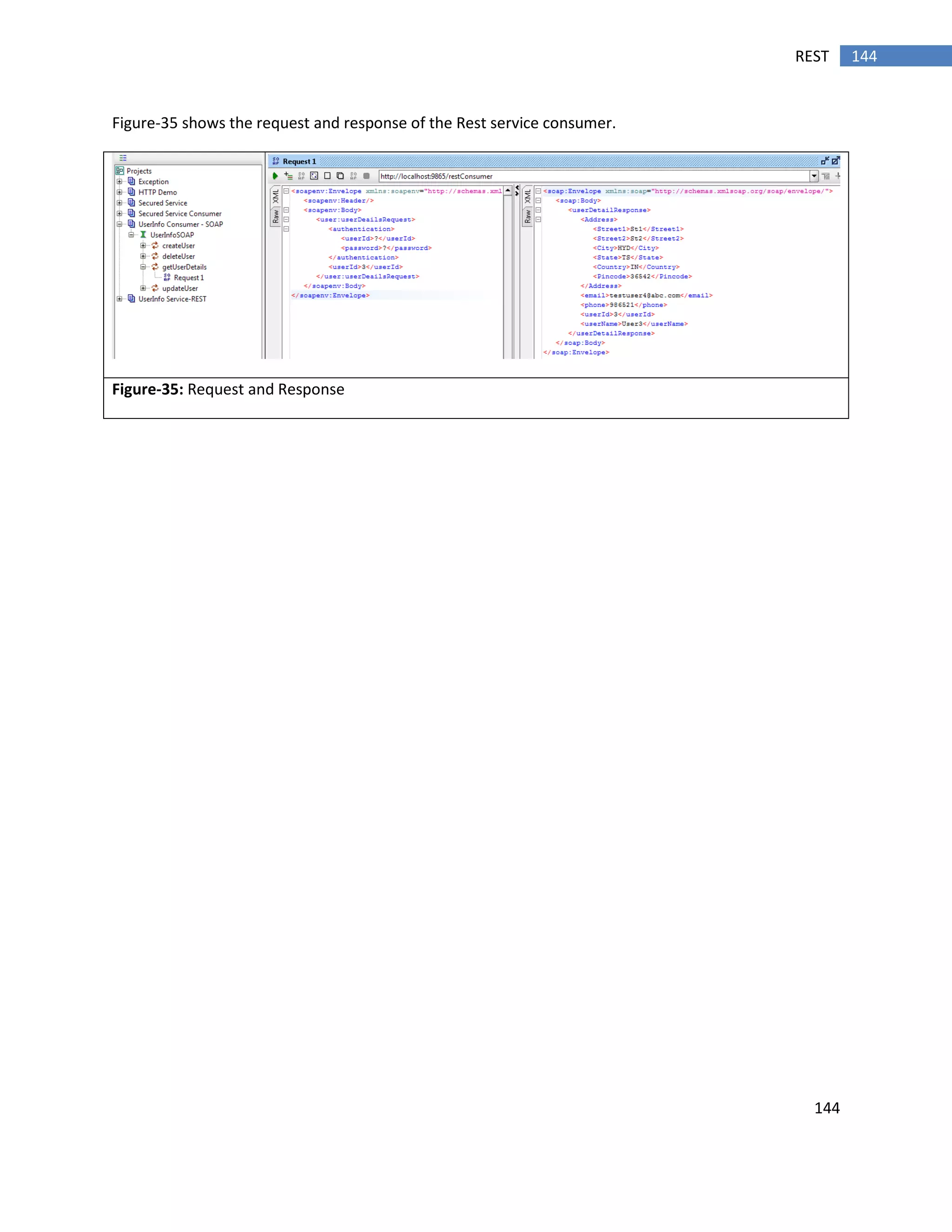
Task: Click the UserInfo Service-REST project icon
Action: click(x=132, y=298)
